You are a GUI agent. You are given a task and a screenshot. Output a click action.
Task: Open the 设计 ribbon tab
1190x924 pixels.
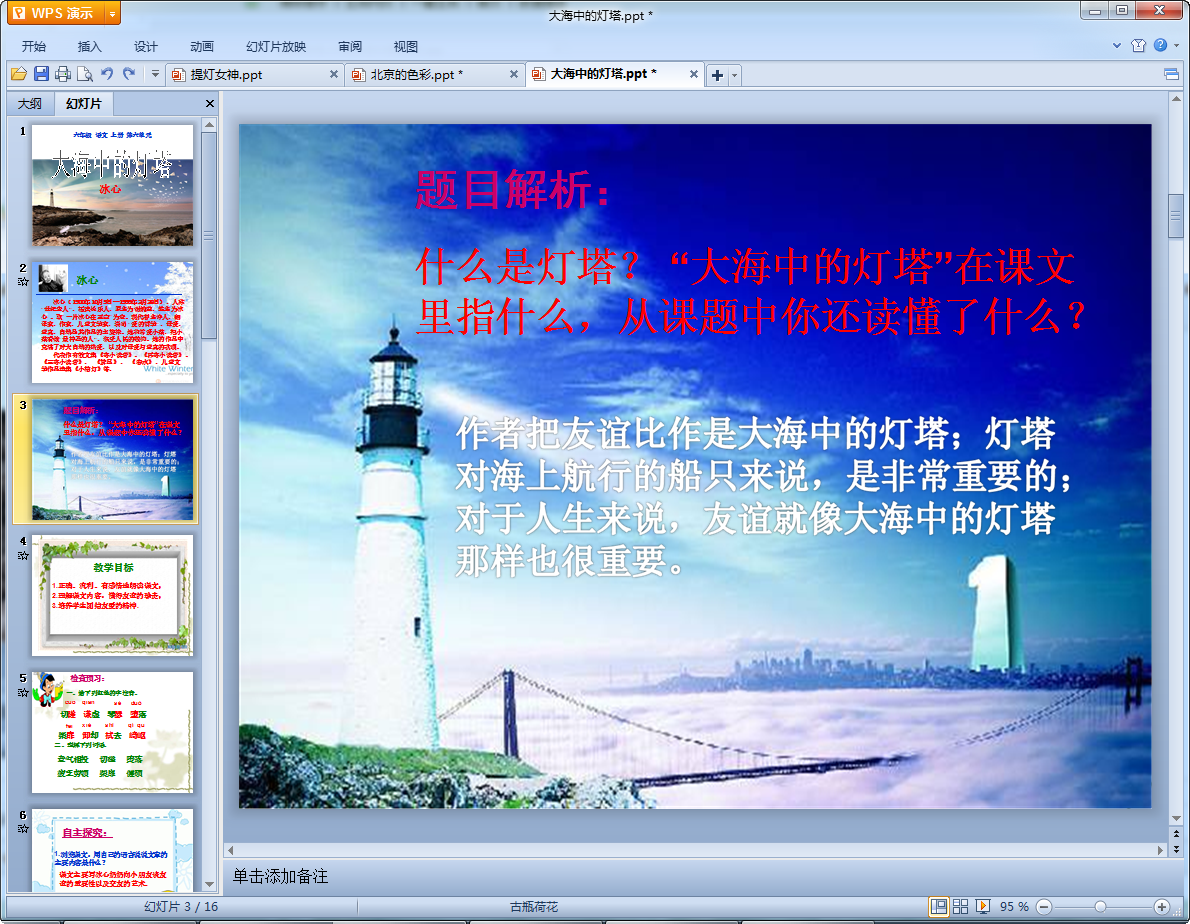[x=146, y=46]
